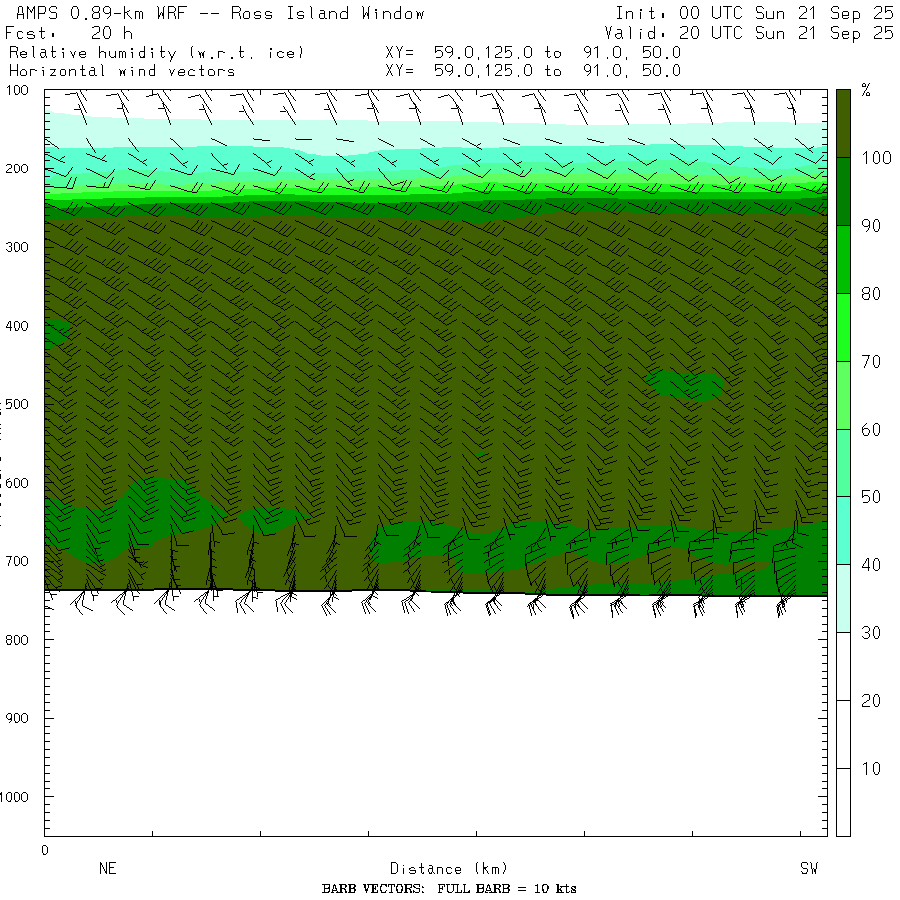Click the 'Valid: 20 UTC Sun 21 Sep 25' text
Screen dimensions: 900x900
[x=749, y=33]
